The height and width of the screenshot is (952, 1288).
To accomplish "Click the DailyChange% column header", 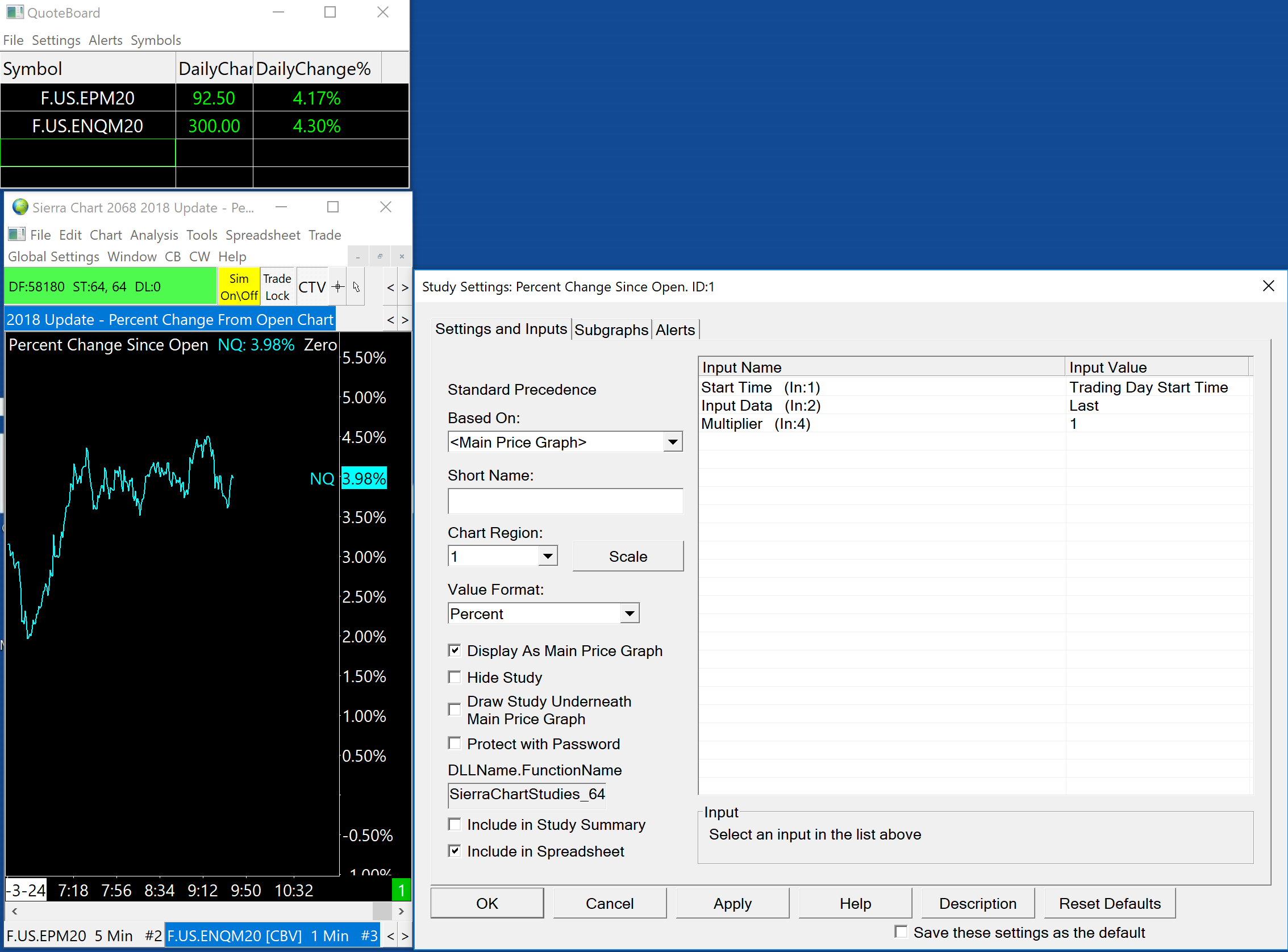I will 317,69.
